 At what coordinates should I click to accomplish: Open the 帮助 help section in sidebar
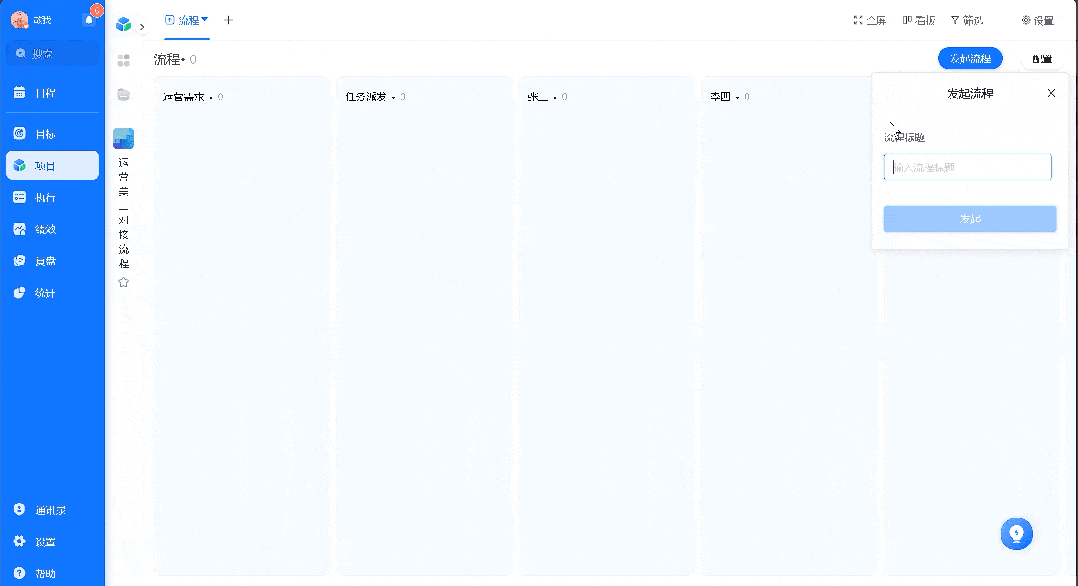tap(52, 575)
